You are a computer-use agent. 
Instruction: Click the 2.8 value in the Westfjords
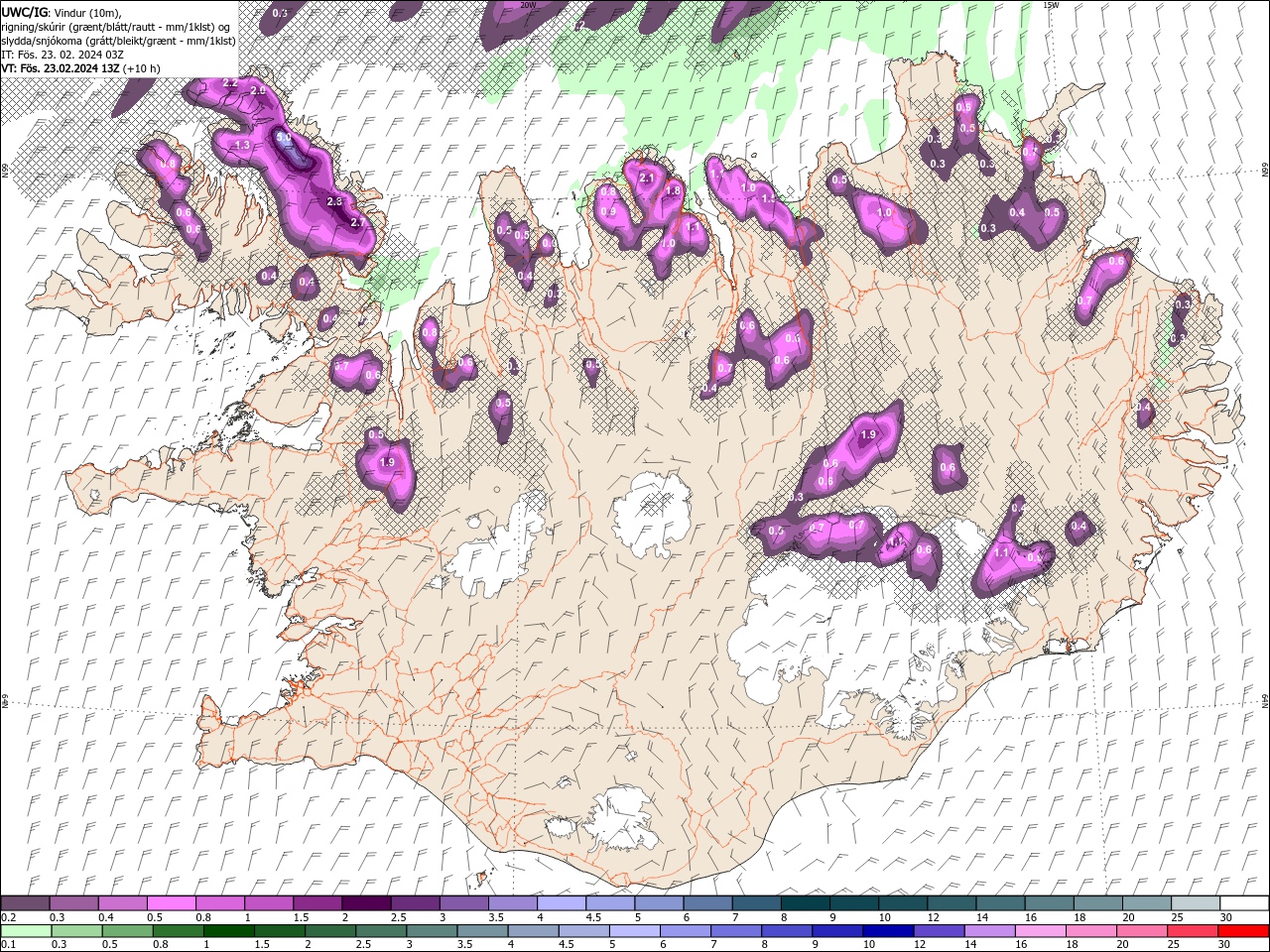334,201
